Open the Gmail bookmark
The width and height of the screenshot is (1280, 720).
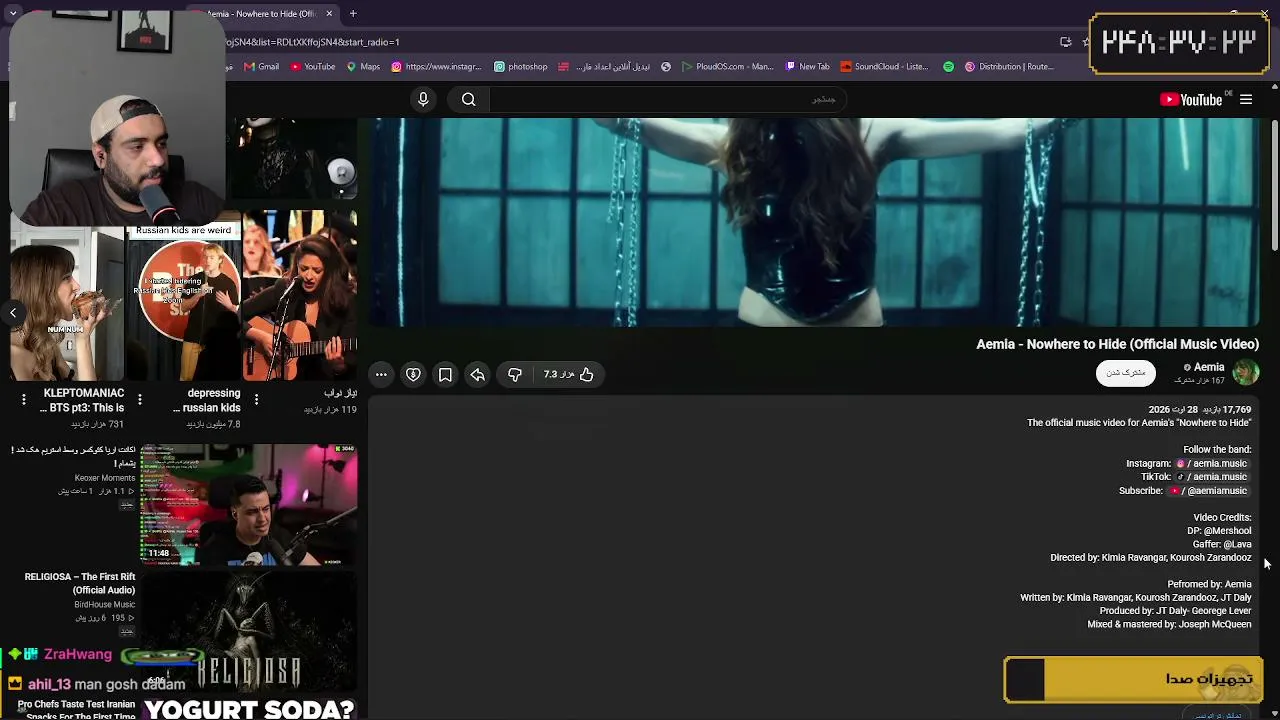tap(261, 67)
